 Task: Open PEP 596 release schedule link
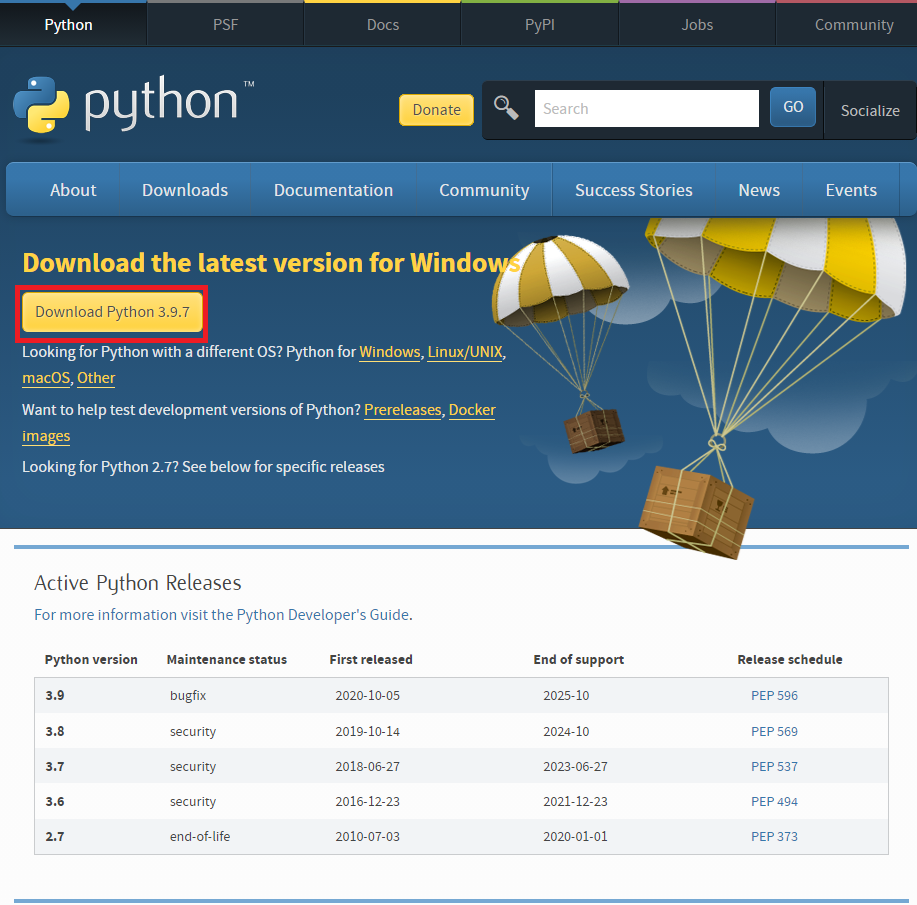[774, 696]
